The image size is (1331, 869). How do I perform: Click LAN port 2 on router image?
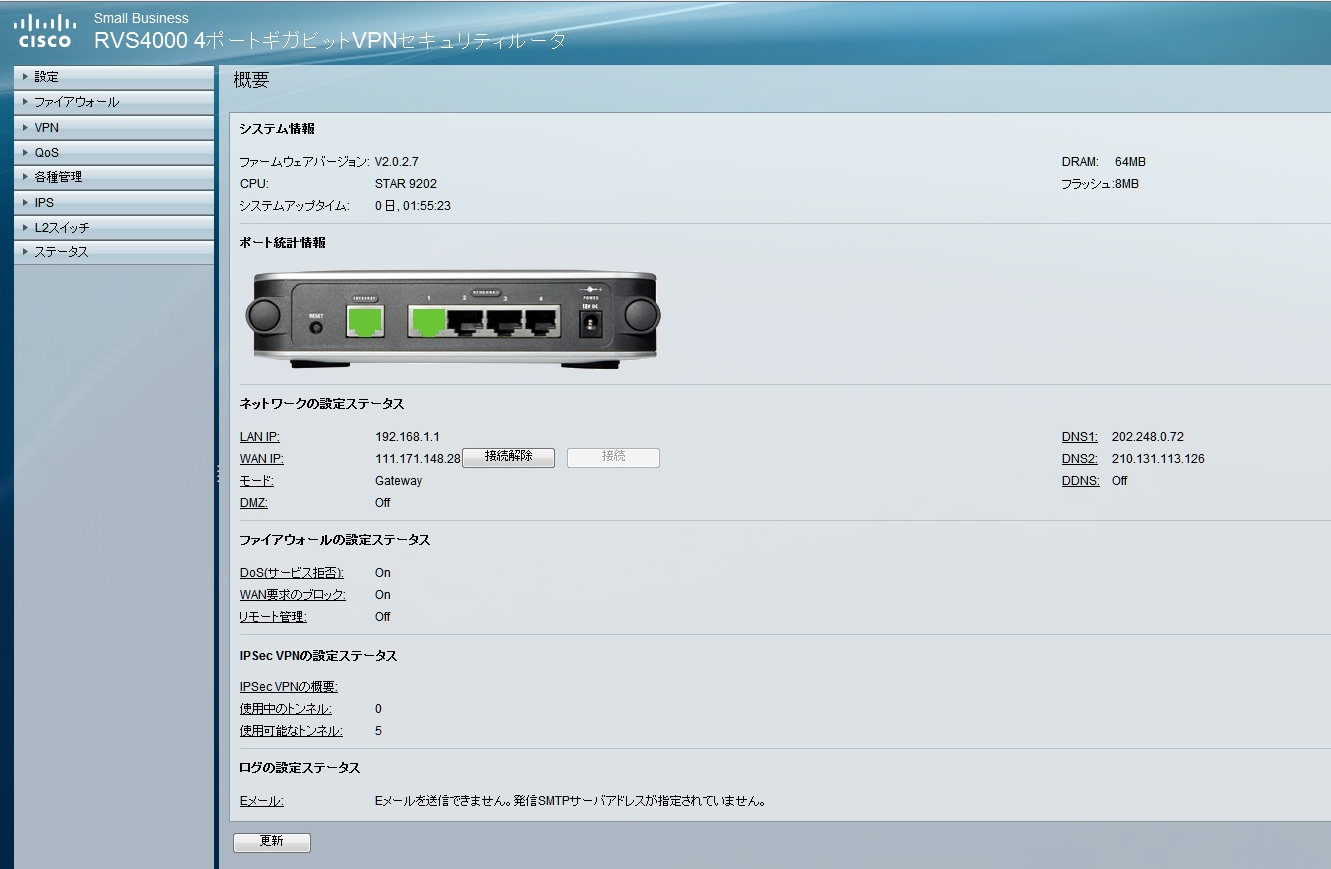point(467,321)
